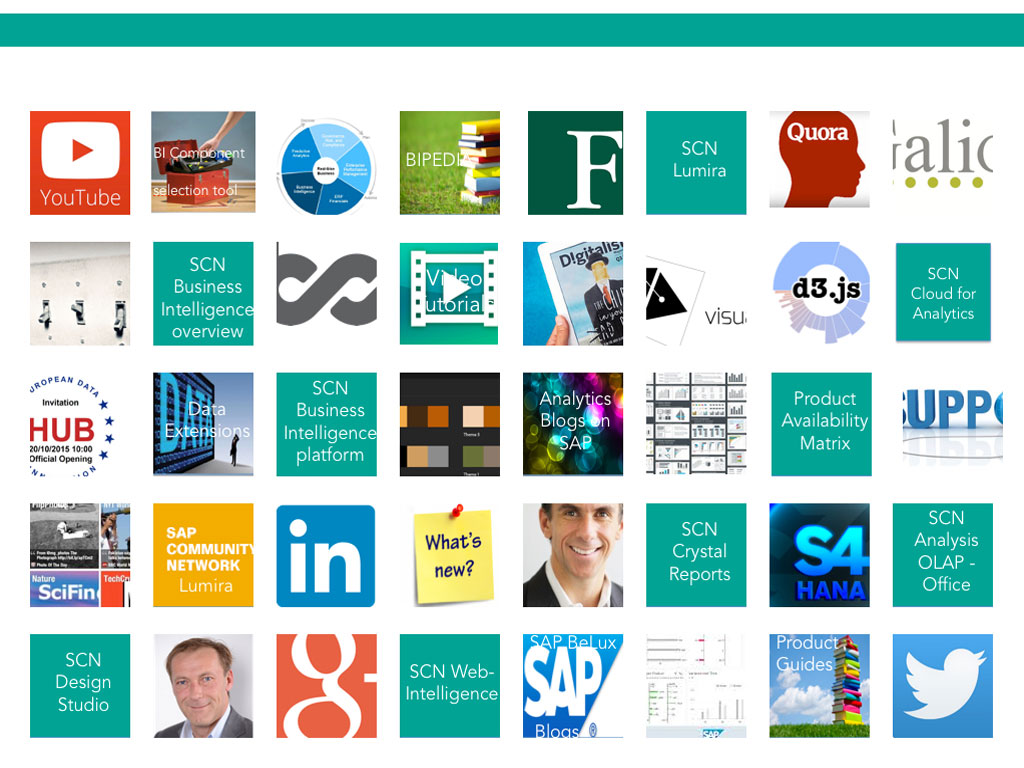Open SCN Business Intelligence platform tile
The image size is (1024, 768).
click(x=327, y=424)
